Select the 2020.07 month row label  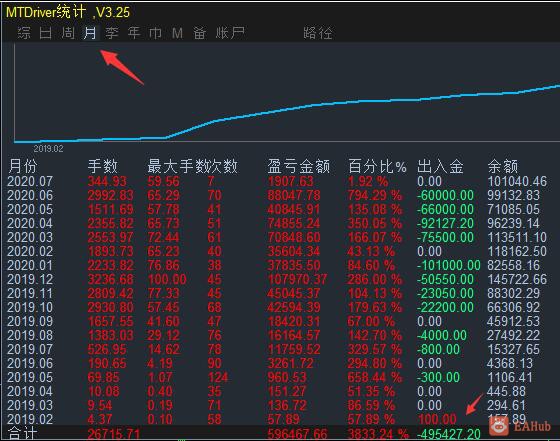pyautogui.click(x=30, y=181)
